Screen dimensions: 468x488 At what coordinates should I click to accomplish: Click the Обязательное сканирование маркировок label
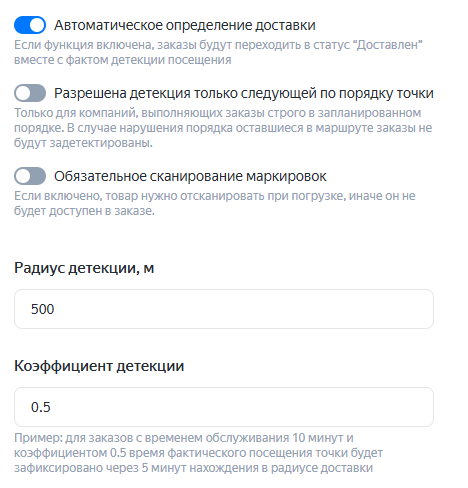[190, 176]
